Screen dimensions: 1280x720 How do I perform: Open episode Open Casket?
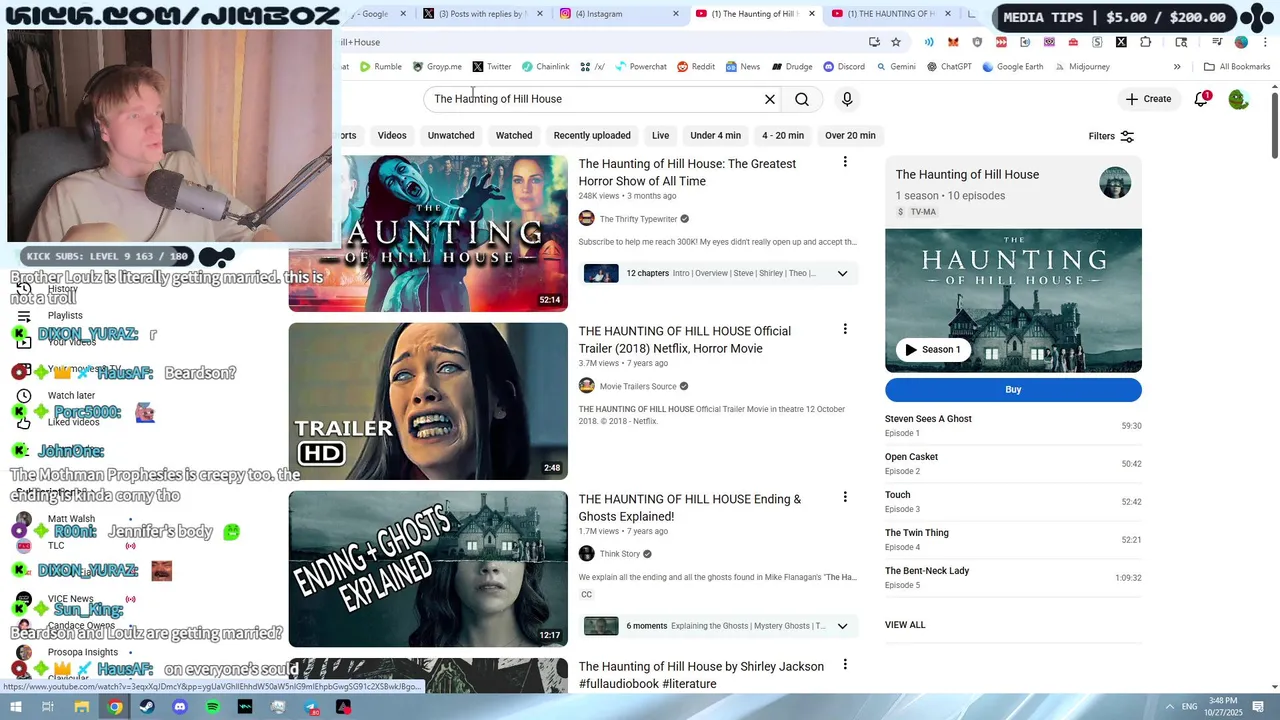pos(1013,464)
